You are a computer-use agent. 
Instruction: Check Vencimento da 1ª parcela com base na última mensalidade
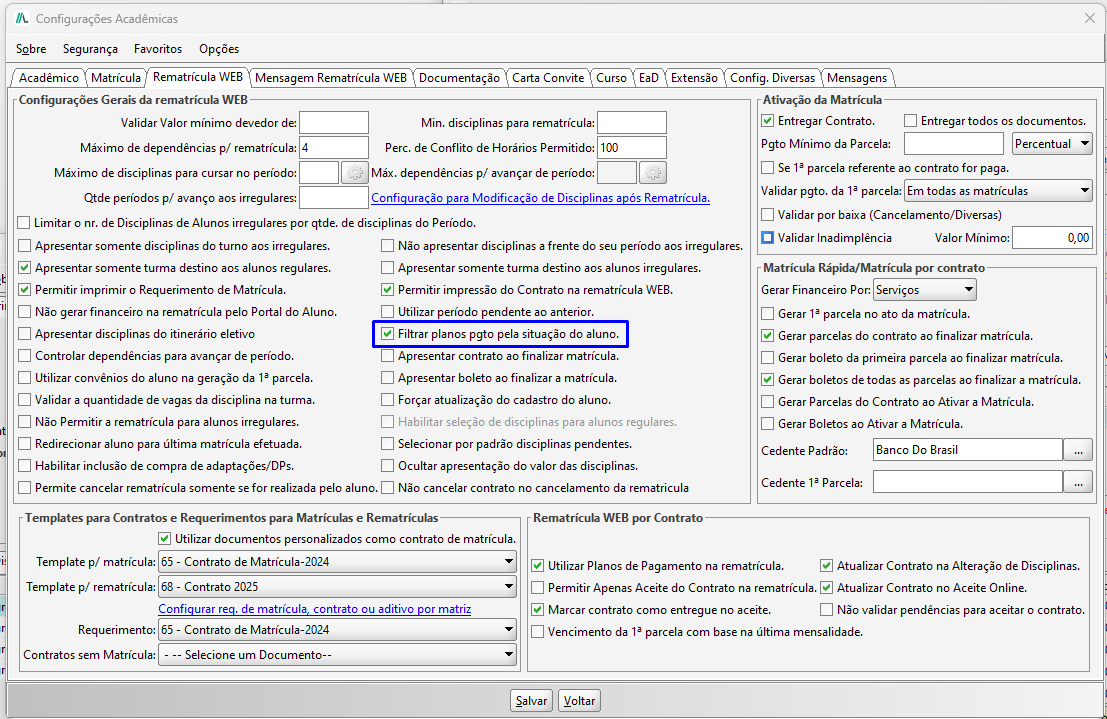[x=538, y=632]
